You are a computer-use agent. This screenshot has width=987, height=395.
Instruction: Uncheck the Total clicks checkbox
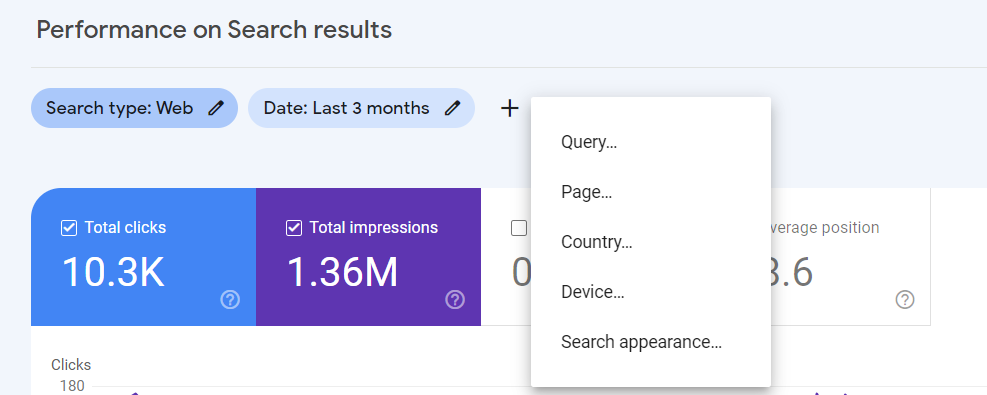point(69,228)
